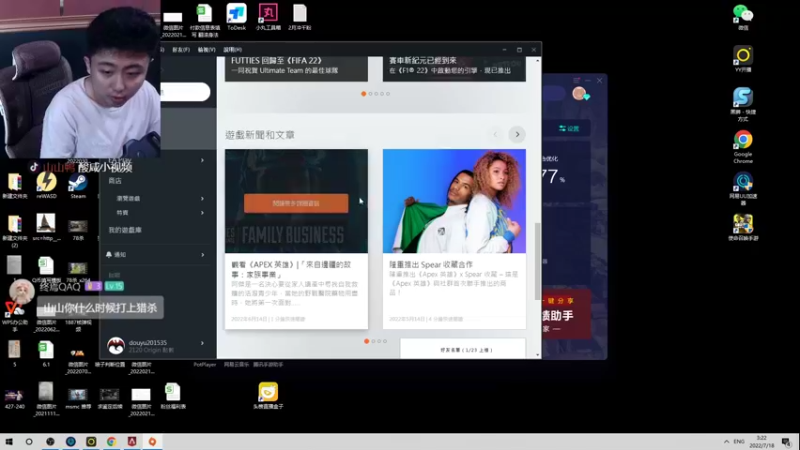
Task: Expand the 特賣 submenu arrow
Action: [x=203, y=213]
